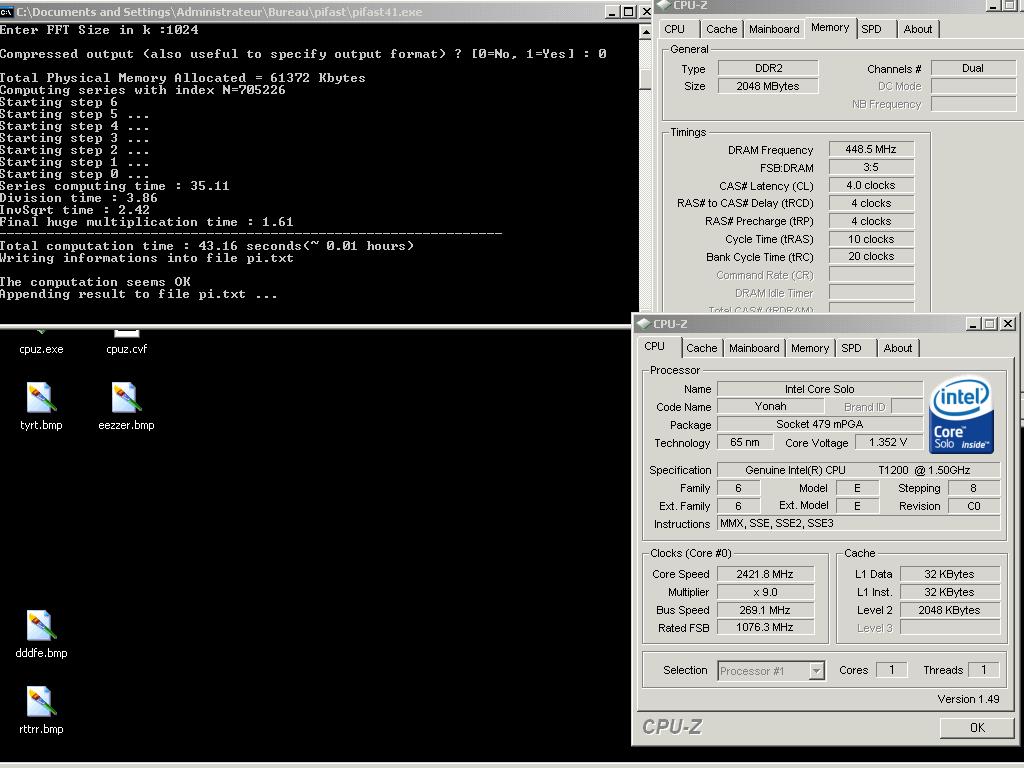Screen dimensions: 1024x768
Task: Click the Code Name Yonah field
Action: tap(771, 406)
